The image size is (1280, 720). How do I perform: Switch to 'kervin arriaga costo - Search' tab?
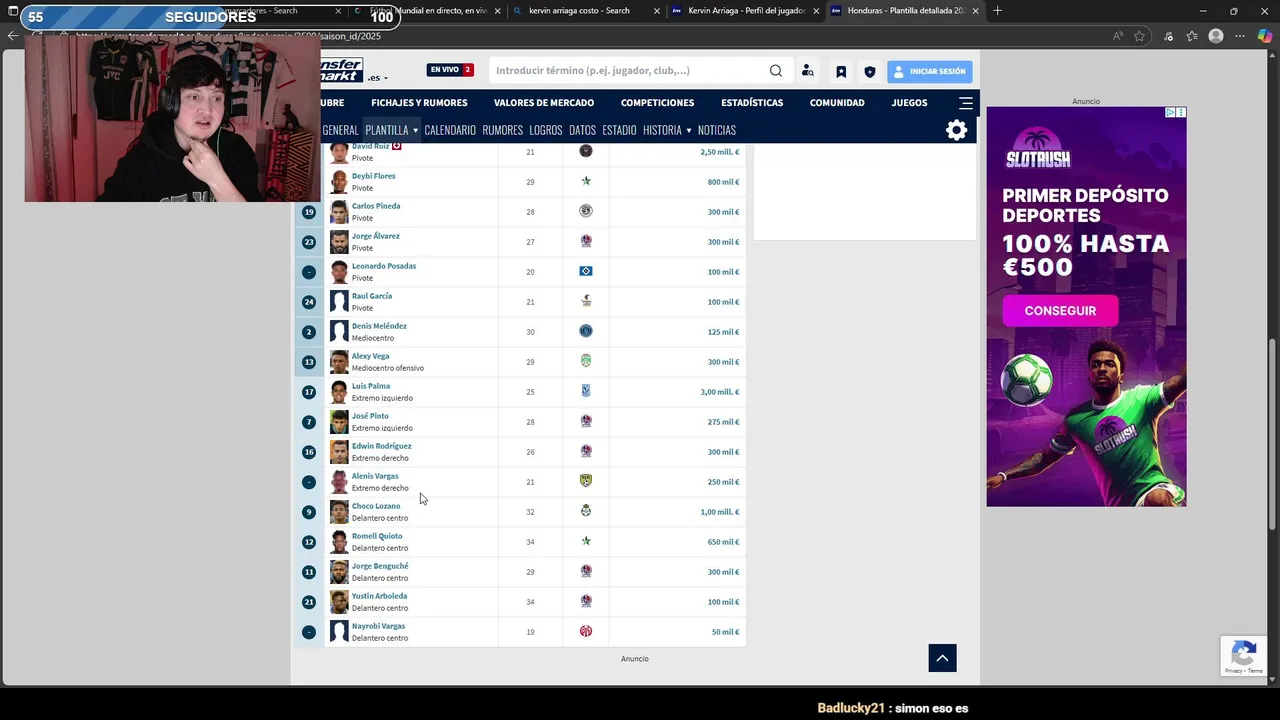[x=585, y=11]
